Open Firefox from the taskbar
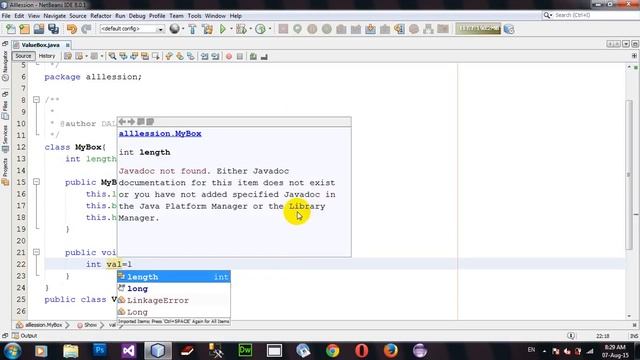Screen dimensions: 640x360 391,351
